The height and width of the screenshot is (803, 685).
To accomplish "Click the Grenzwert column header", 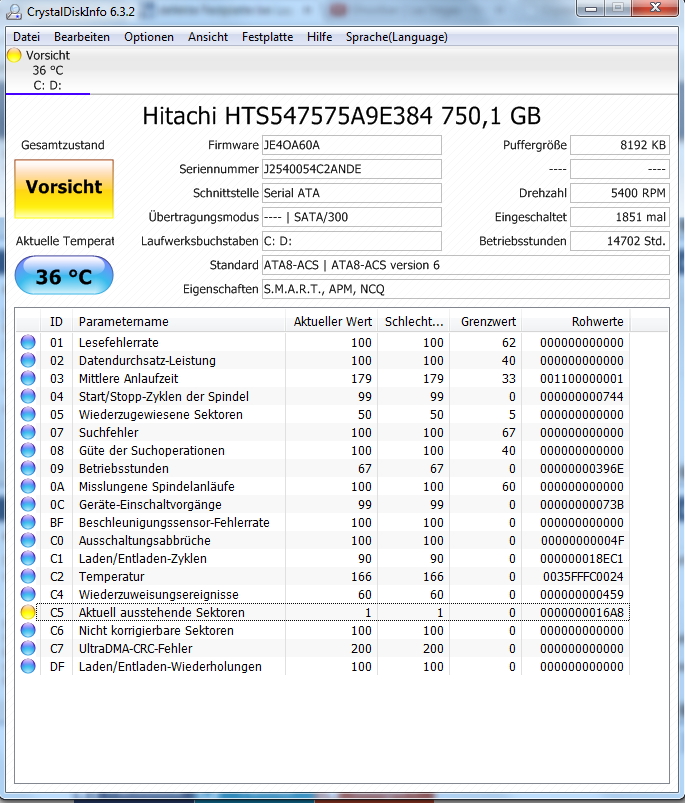I will 486,322.
